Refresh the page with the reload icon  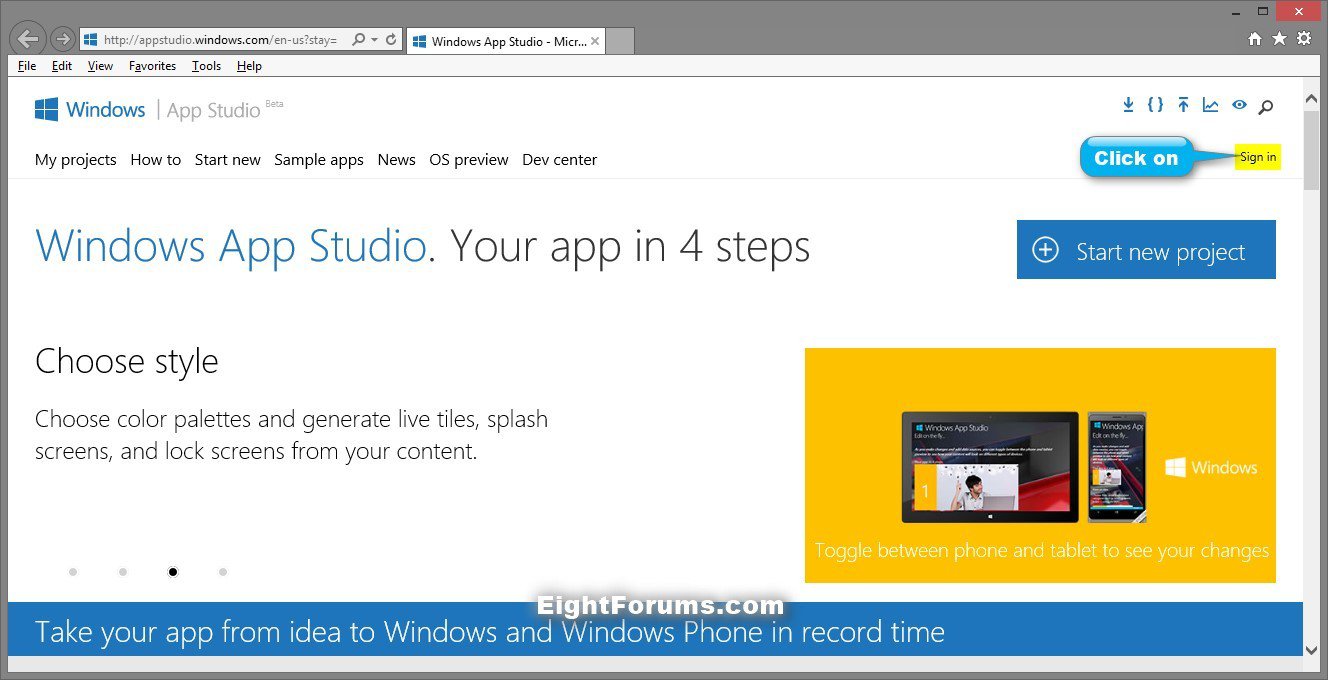[391, 40]
